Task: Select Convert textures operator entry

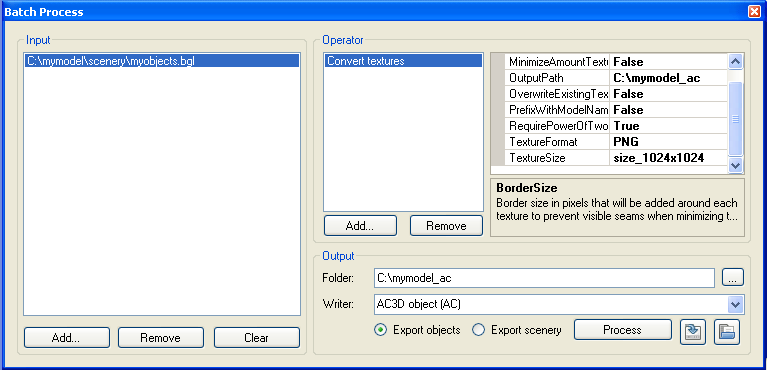Action: click(x=403, y=61)
